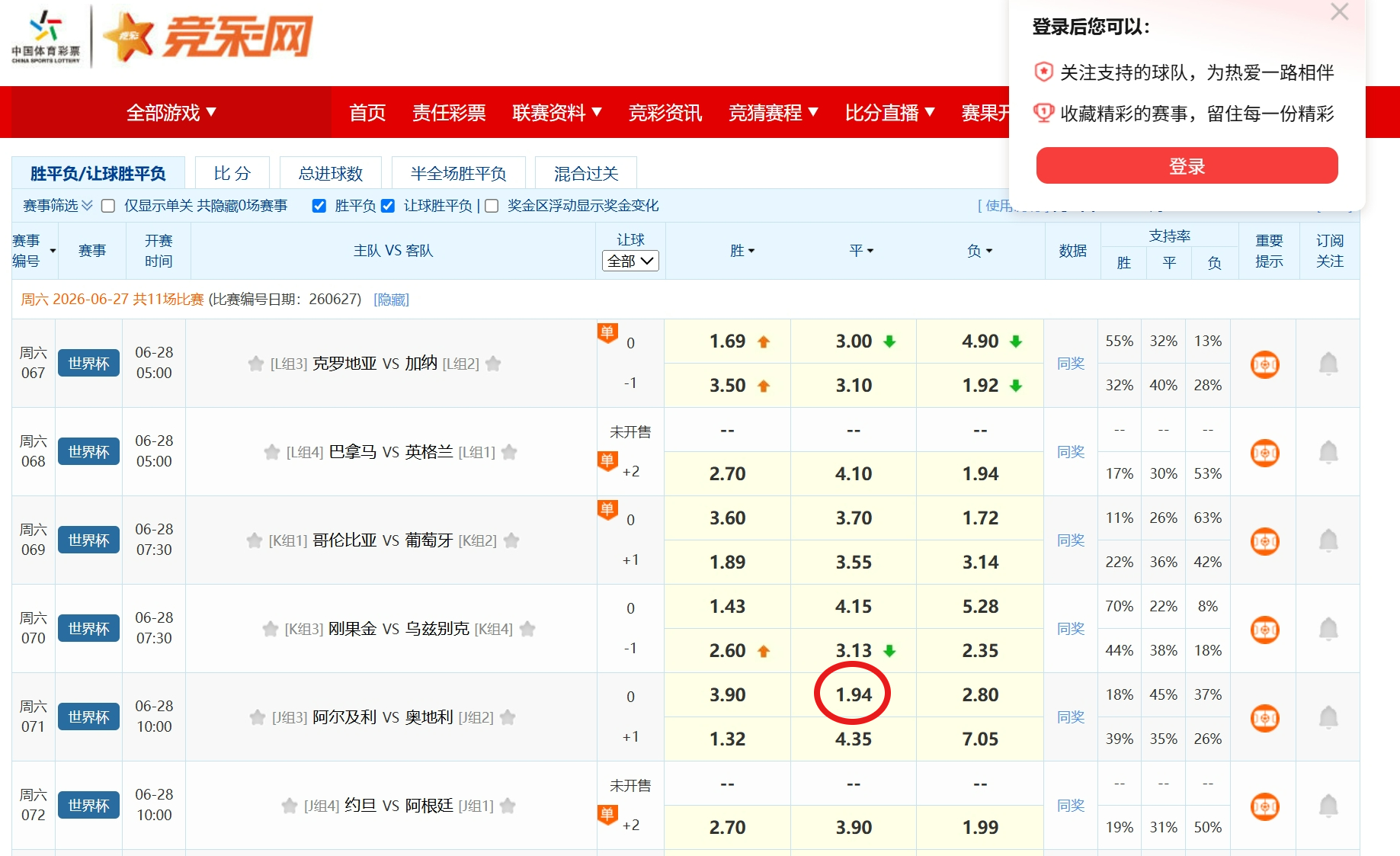This screenshot has height=856, width=1400.
Task: Favorite 英格兰 away team star
Action: pos(509,452)
